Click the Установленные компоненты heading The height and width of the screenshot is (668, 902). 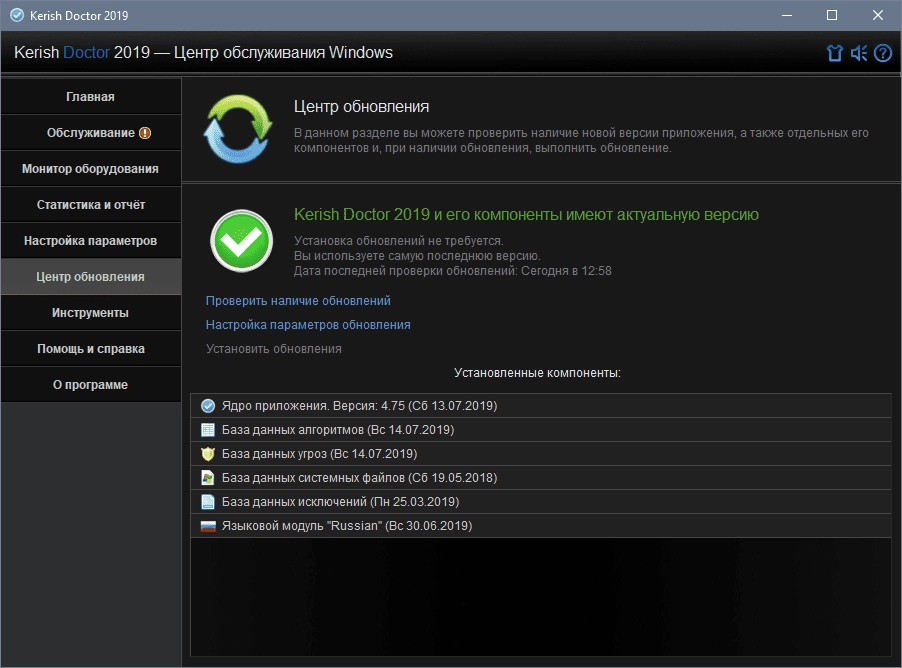coord(537,373)
